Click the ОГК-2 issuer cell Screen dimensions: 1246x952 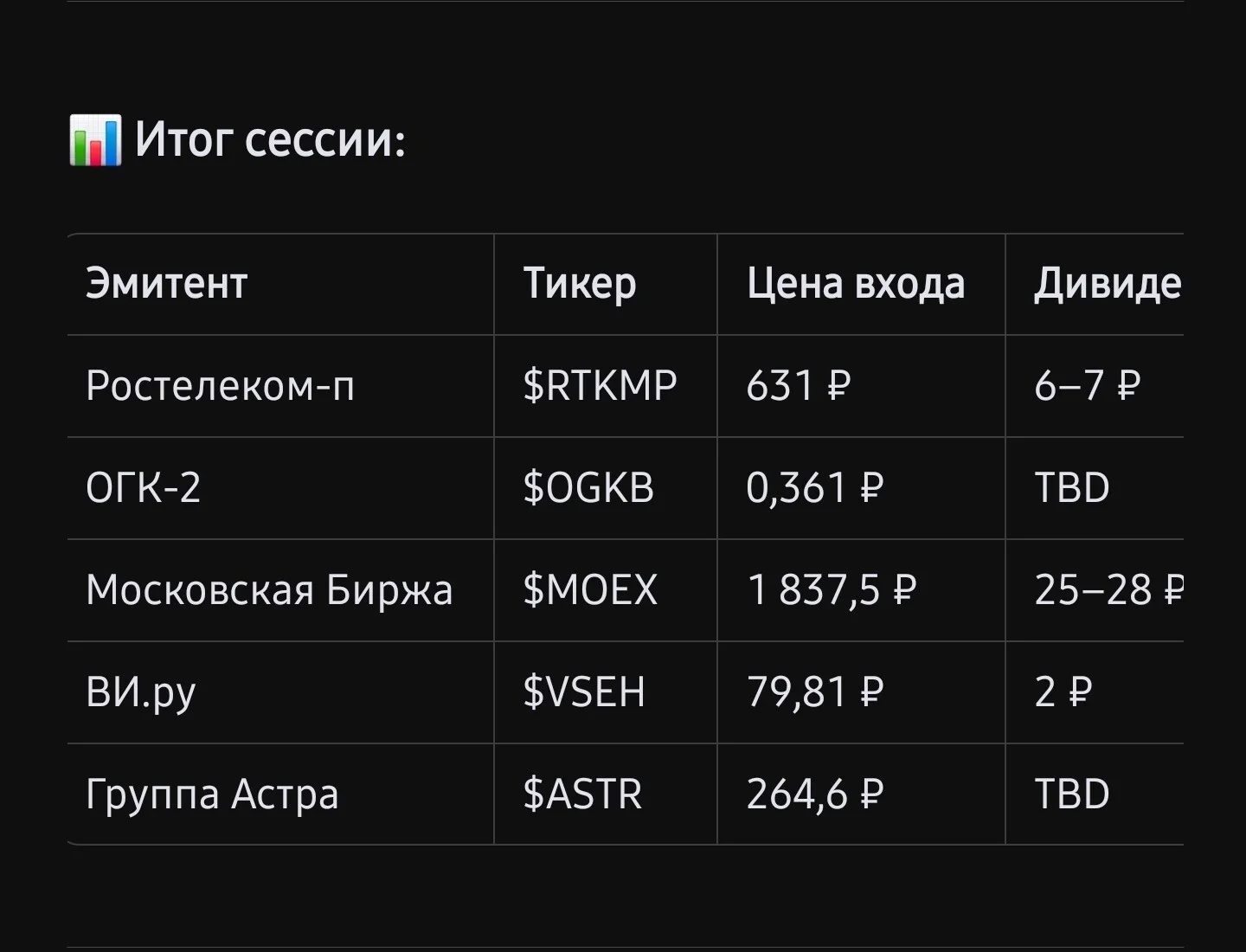click(144, 488)
